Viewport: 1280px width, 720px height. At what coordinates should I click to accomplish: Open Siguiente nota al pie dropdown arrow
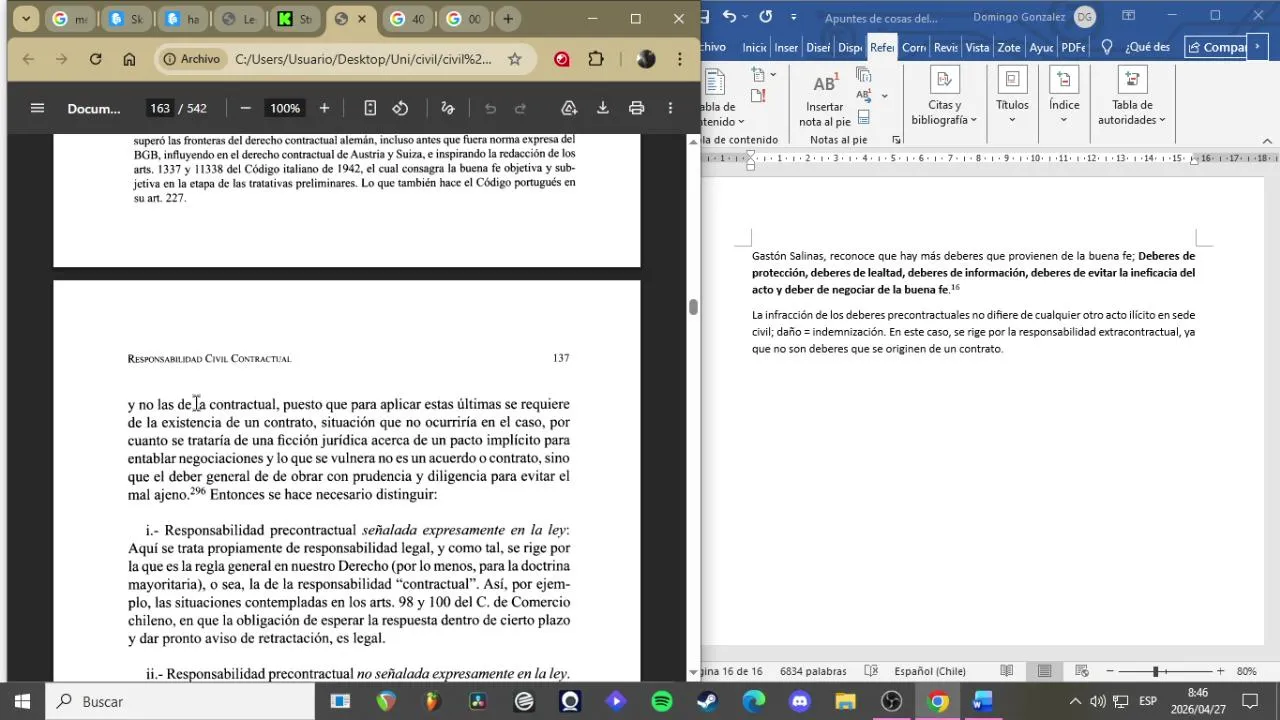884,96
